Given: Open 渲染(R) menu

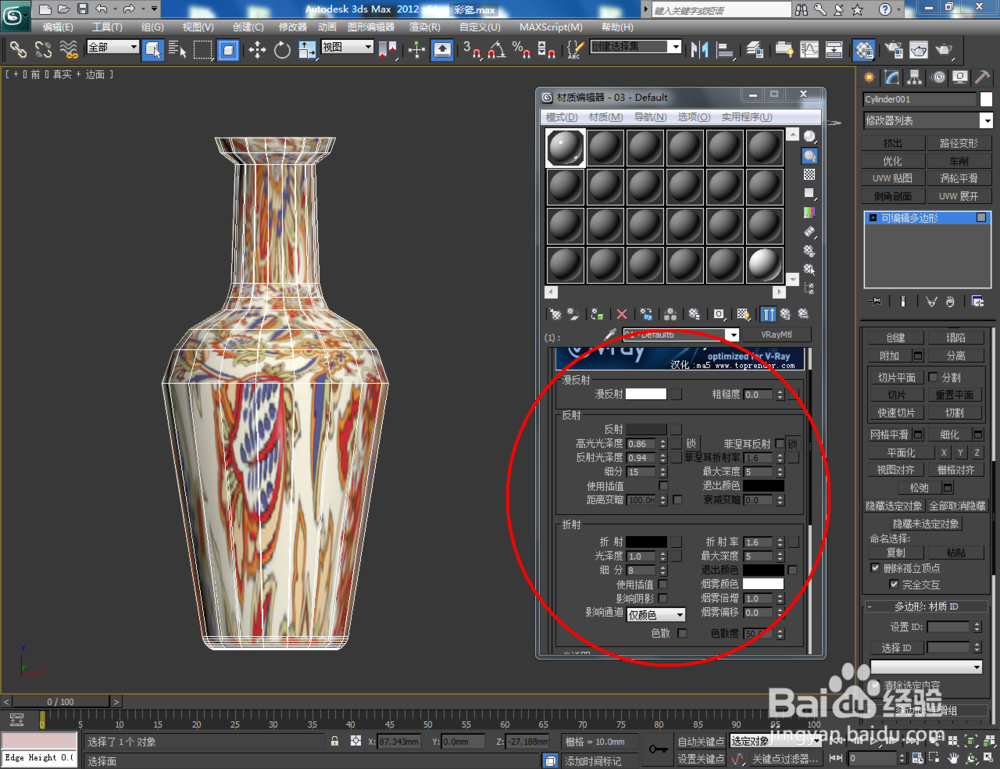Looking at the screenshot, I should (x=425, y=27).
